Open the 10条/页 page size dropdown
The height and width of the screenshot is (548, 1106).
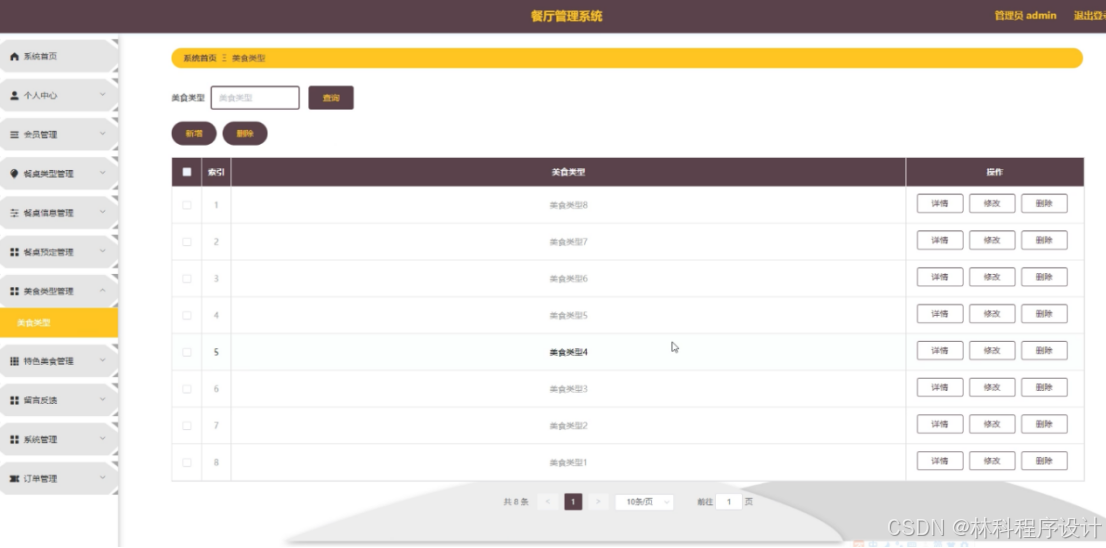click(645, 502)
